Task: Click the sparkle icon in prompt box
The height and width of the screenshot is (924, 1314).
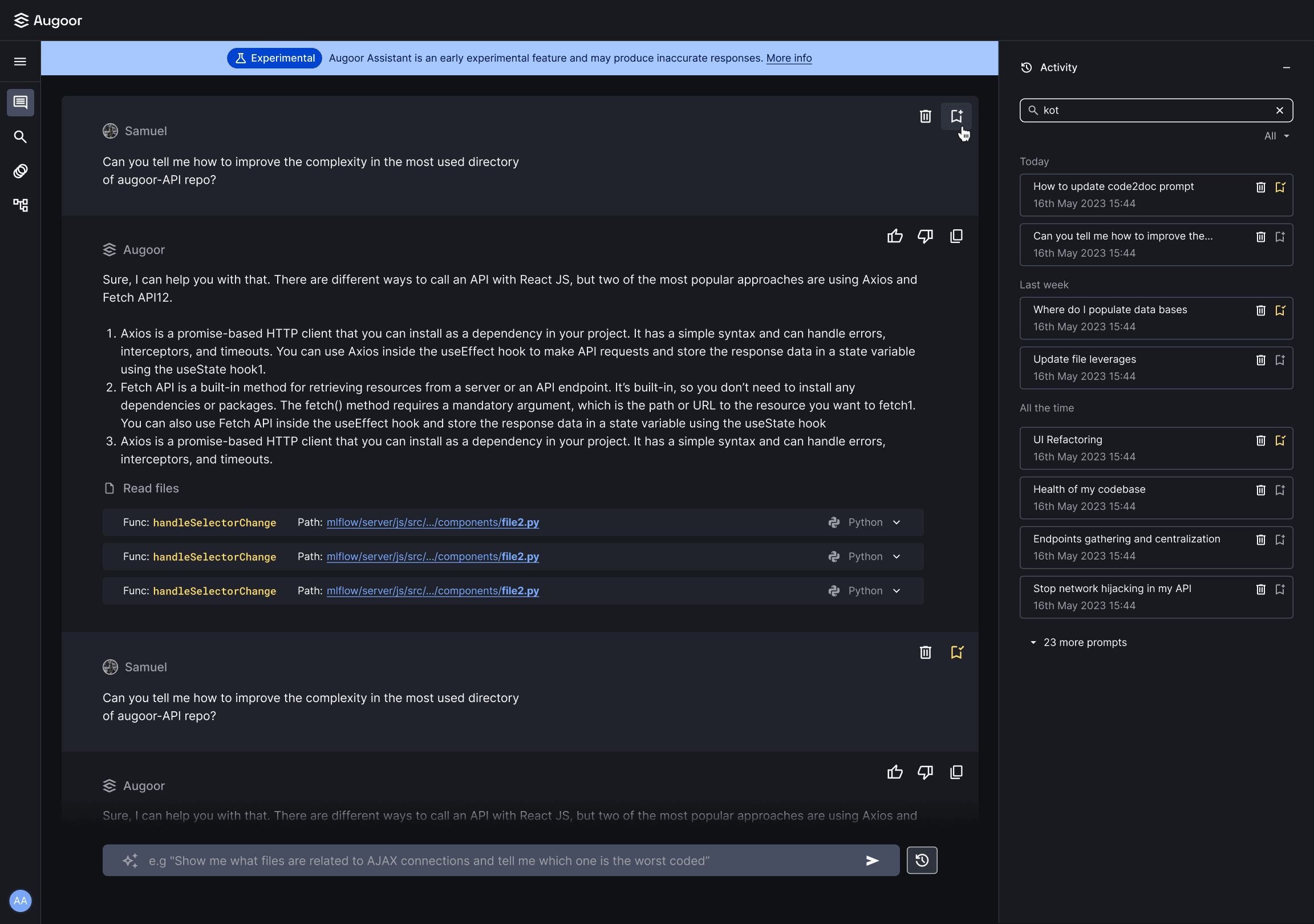Action: click(x=130, y=861)
